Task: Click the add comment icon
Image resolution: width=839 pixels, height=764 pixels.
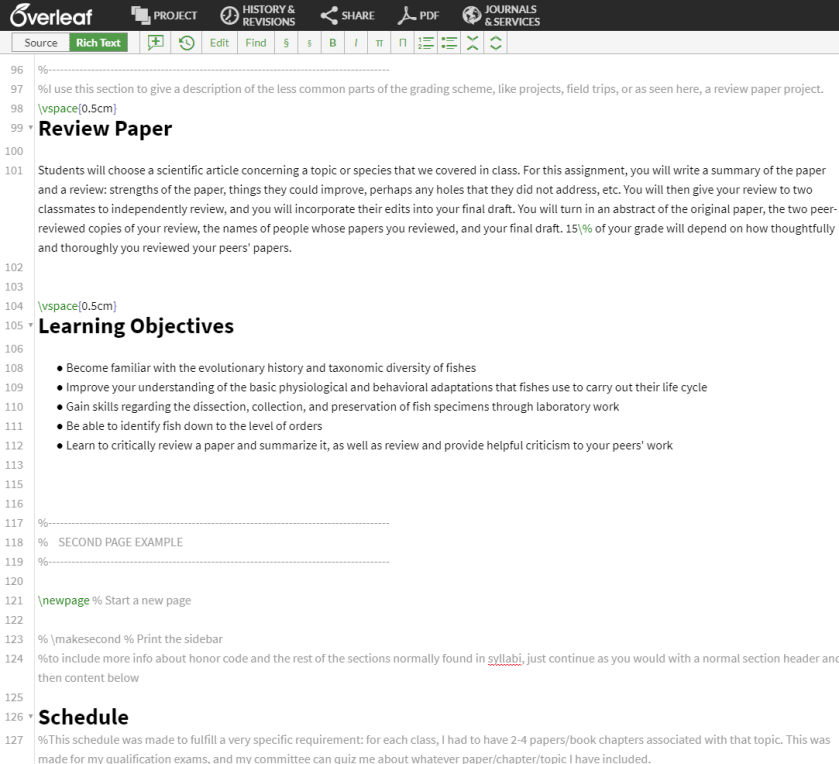Action: click(x=155, y=43)
